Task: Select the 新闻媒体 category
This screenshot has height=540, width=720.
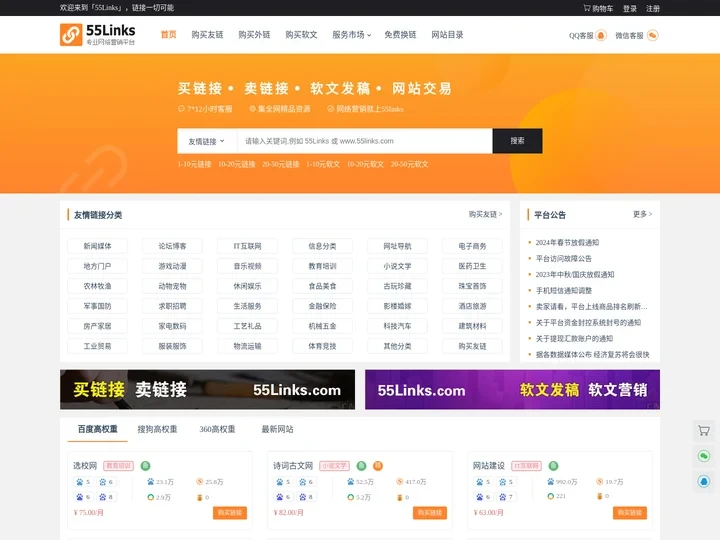Action: (x=97, y=246)
